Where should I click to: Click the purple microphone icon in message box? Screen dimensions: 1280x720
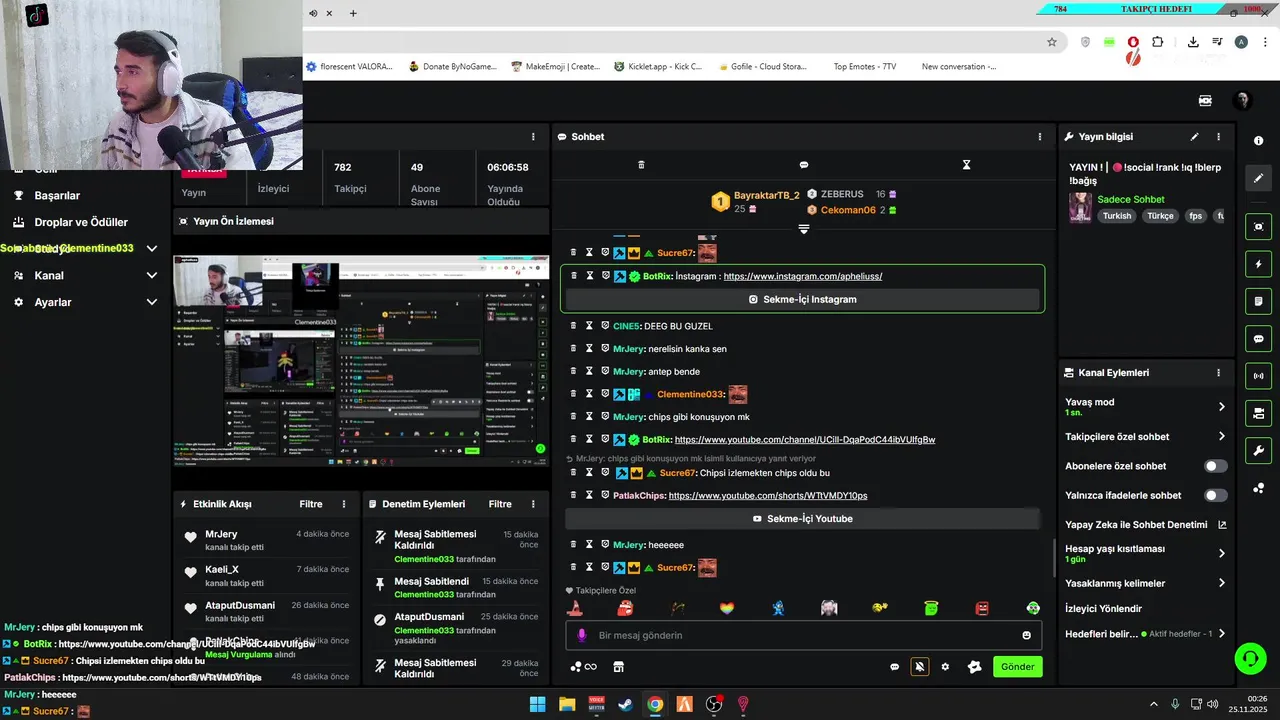(582, 635)
